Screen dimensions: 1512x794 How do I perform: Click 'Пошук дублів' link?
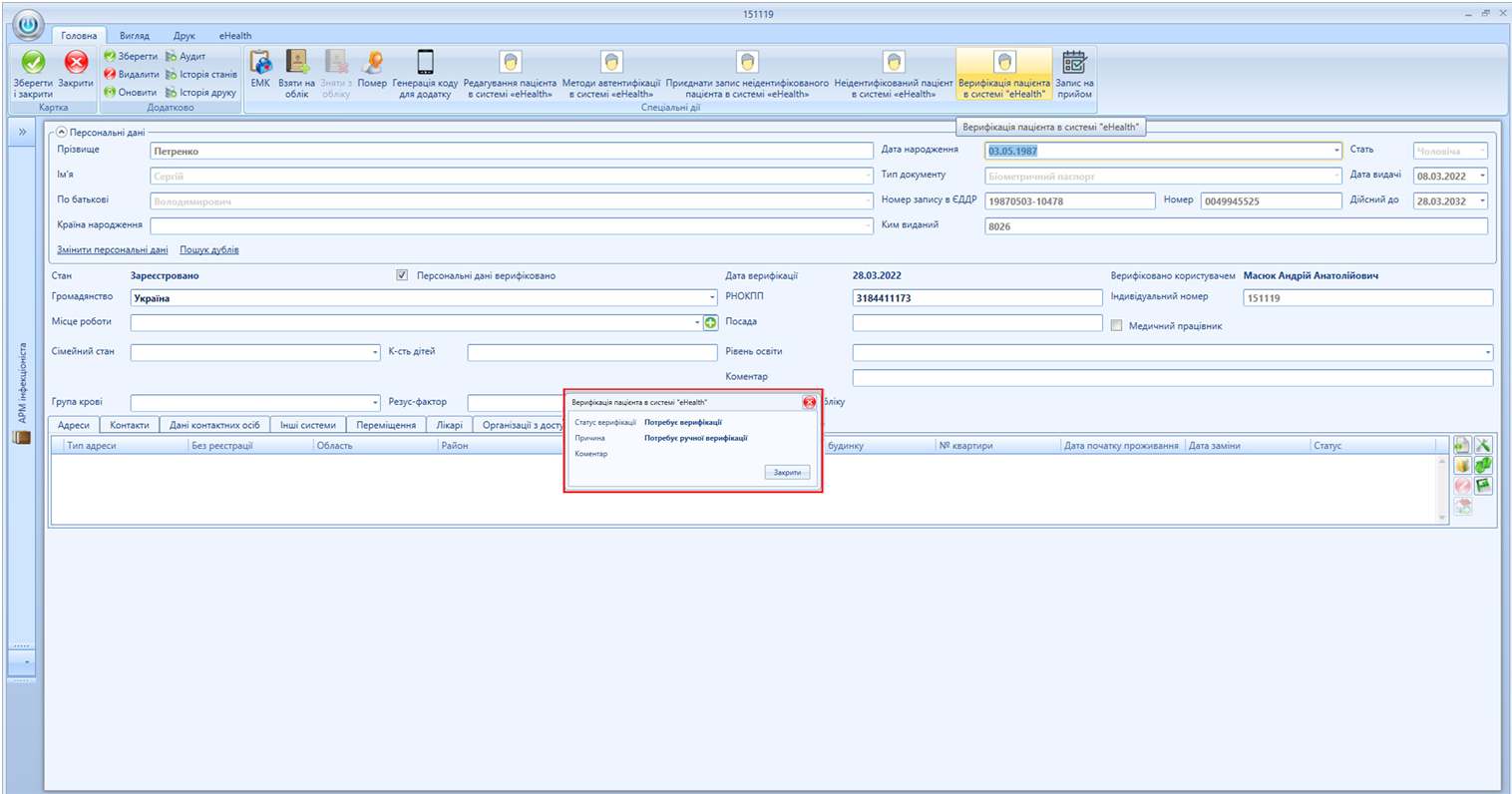(209, 250)
